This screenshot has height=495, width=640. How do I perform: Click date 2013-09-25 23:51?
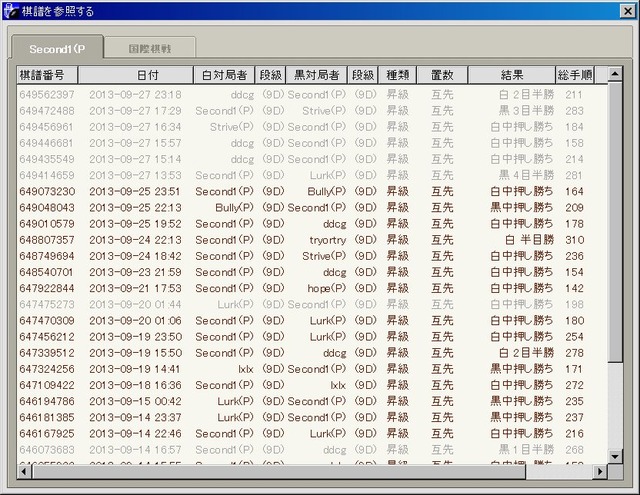[134, 191]
